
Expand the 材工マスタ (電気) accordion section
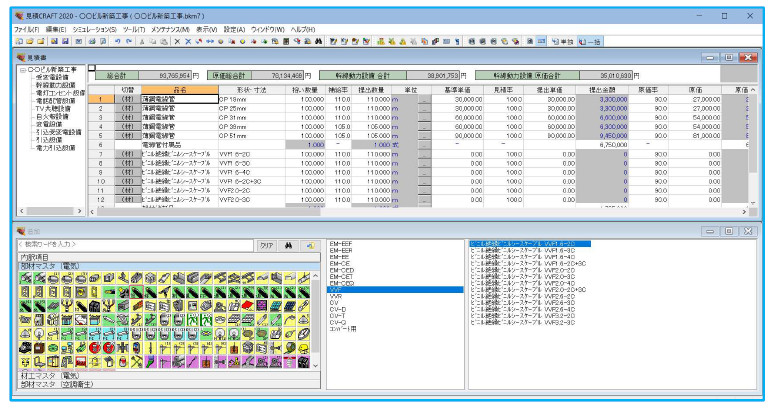click(169, 376)
